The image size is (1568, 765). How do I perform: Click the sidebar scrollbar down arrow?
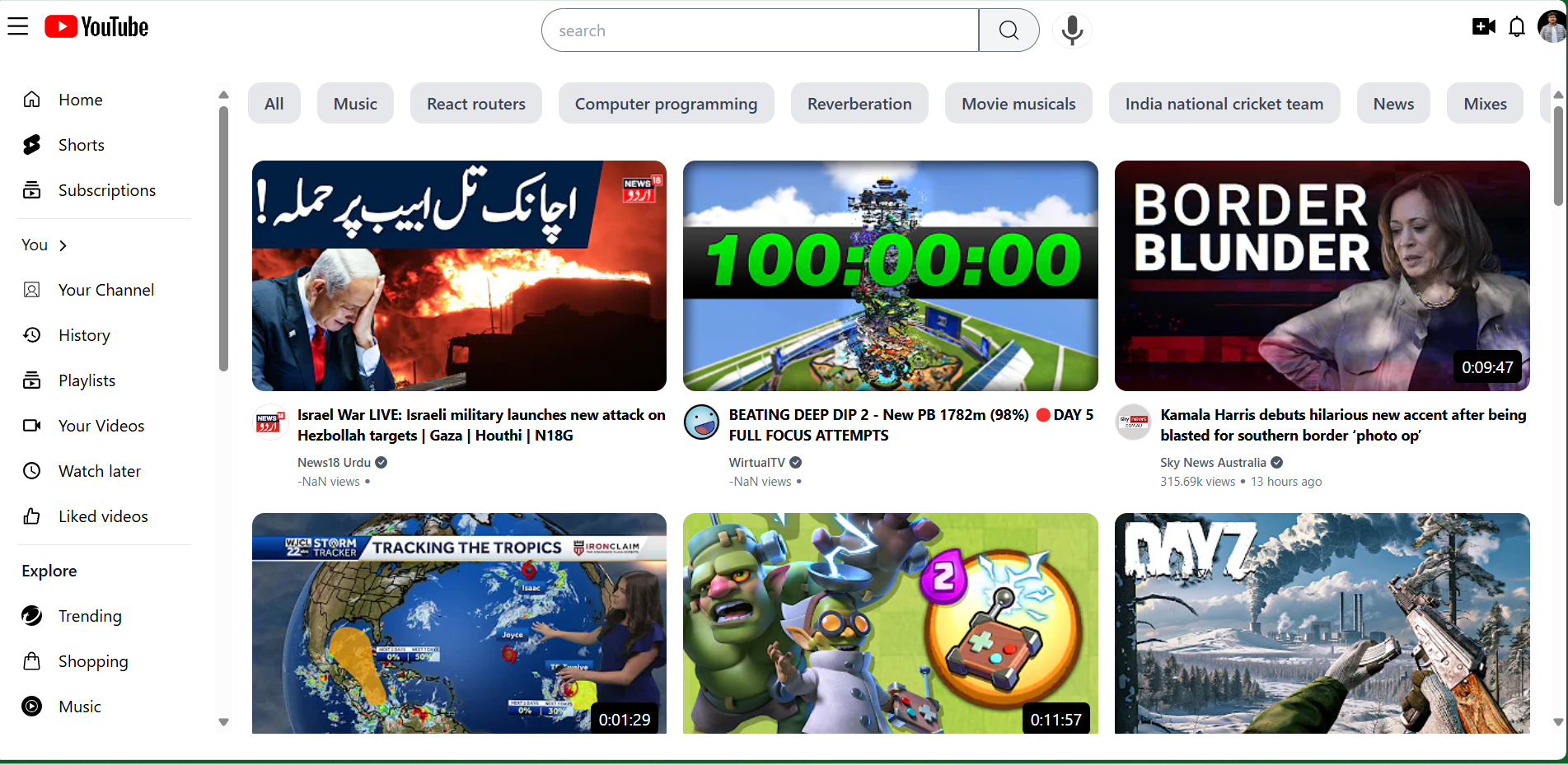coord(223,722)
